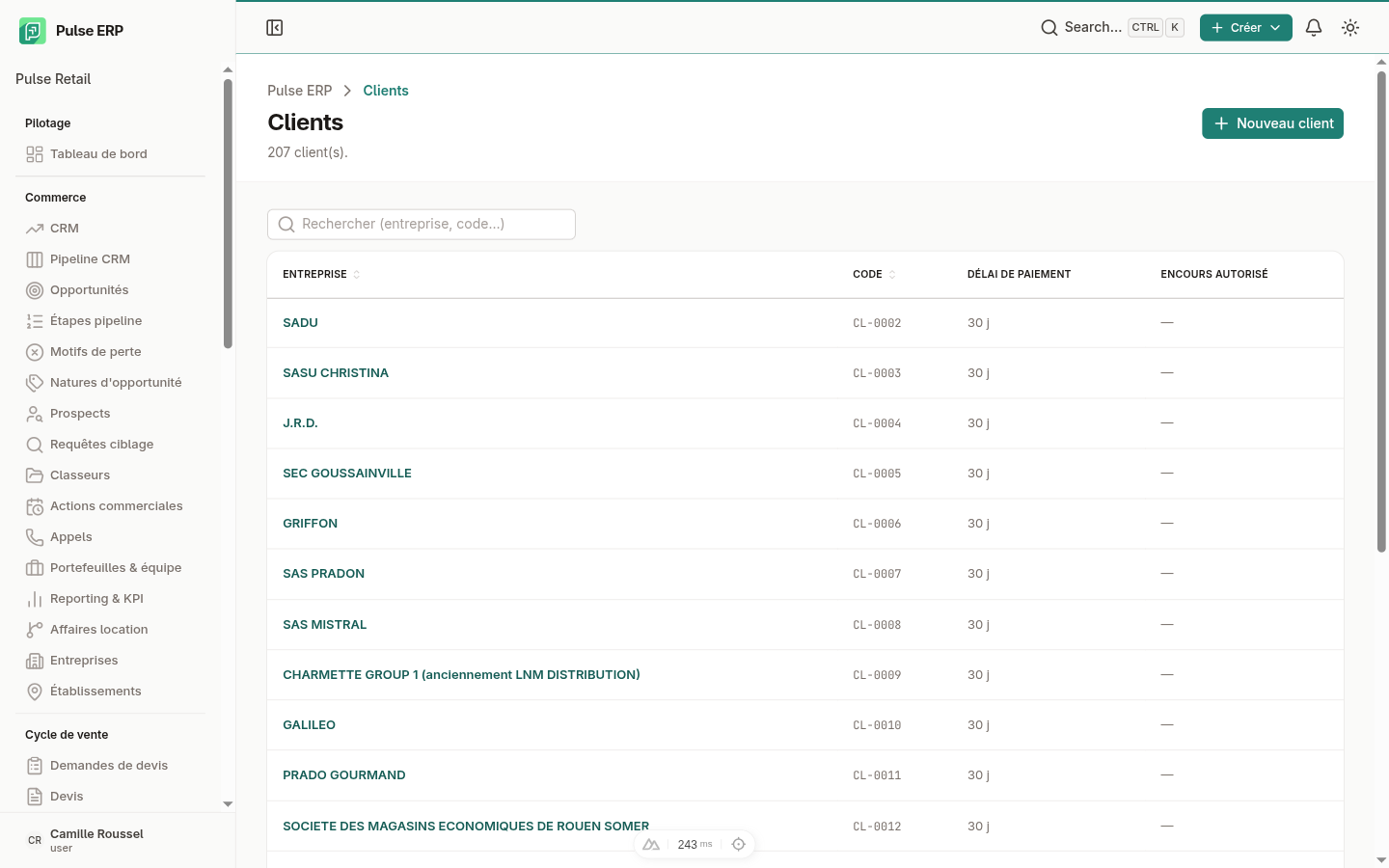The height and width of the screenshot is (868, 1389).
Task: Click the sidebar vertical scrollbar
Action: click(x=228, y=213)
